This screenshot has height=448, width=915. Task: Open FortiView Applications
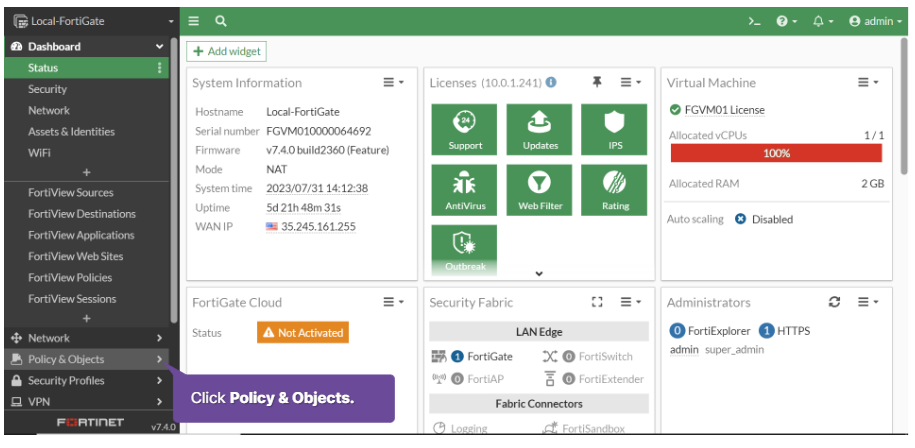(x=81, y=235)
